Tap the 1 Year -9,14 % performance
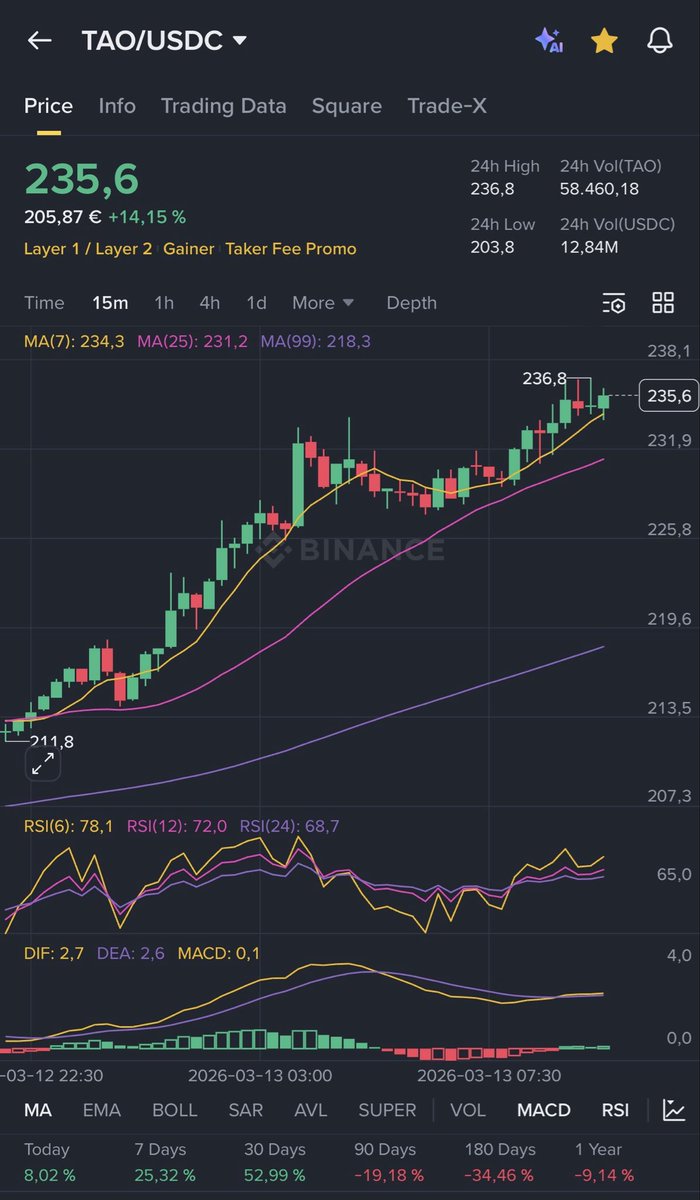This screenshot has width=700, height=1200. pyautogui.click(x=604, y=1162)
